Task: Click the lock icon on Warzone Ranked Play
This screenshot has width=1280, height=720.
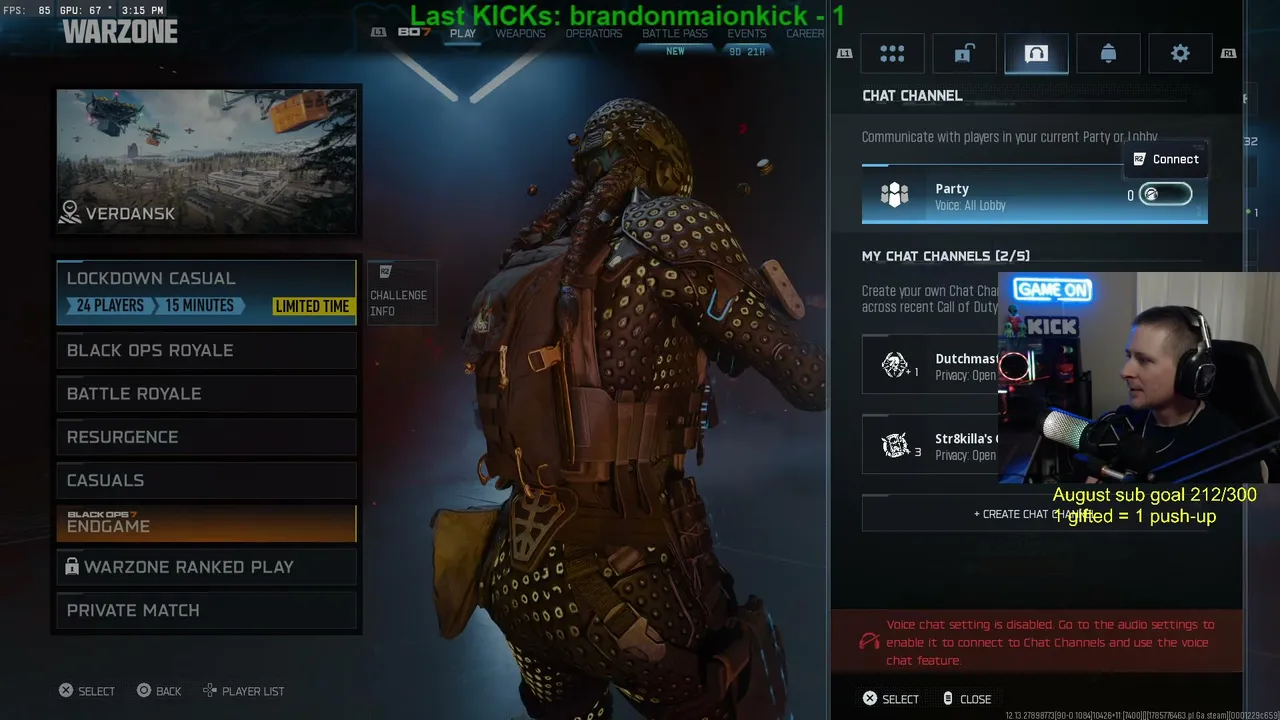Action: [72, 567]
